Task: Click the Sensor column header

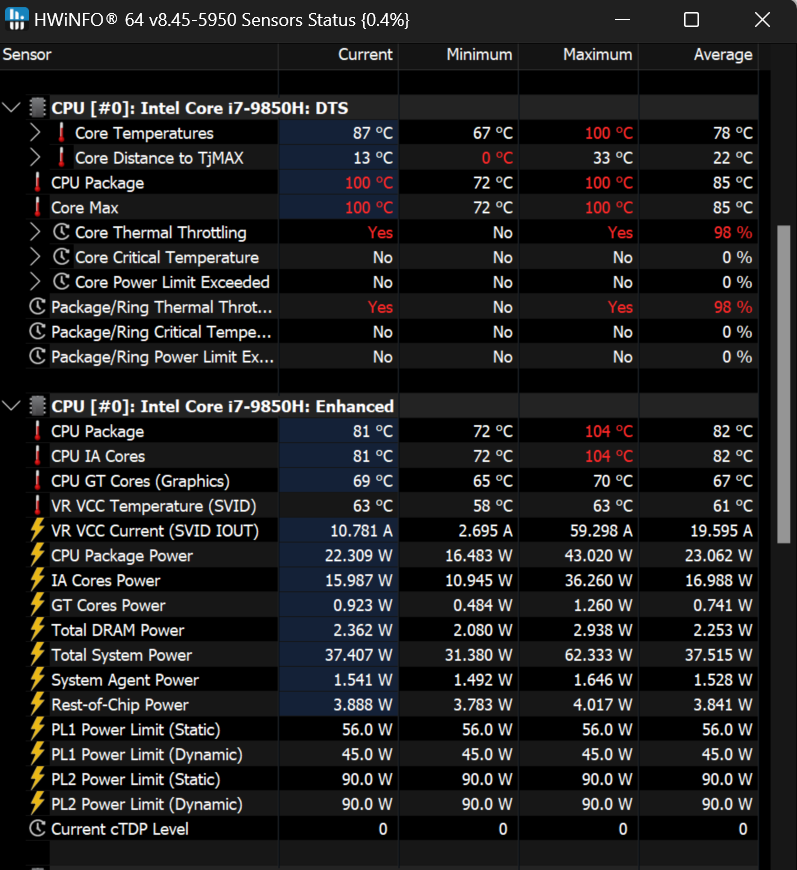Action: click(27, 55)
